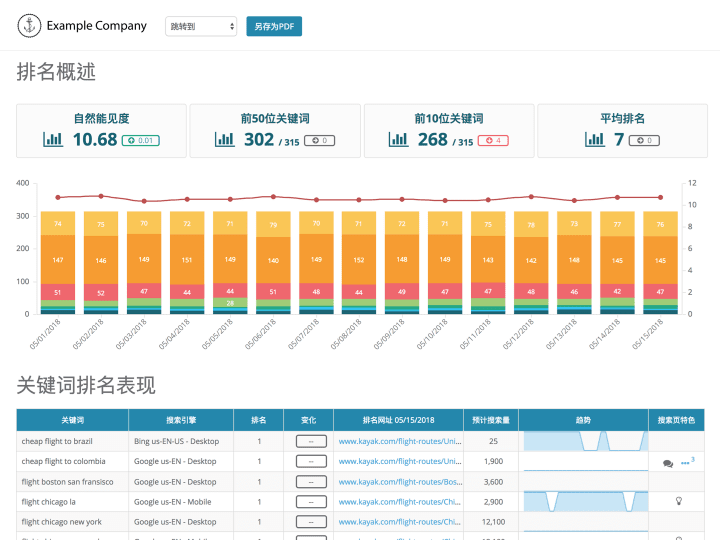720x540 pixels.
Task: Click the 0 change badge in 前50位关键词
Action: tap(320, 141)
